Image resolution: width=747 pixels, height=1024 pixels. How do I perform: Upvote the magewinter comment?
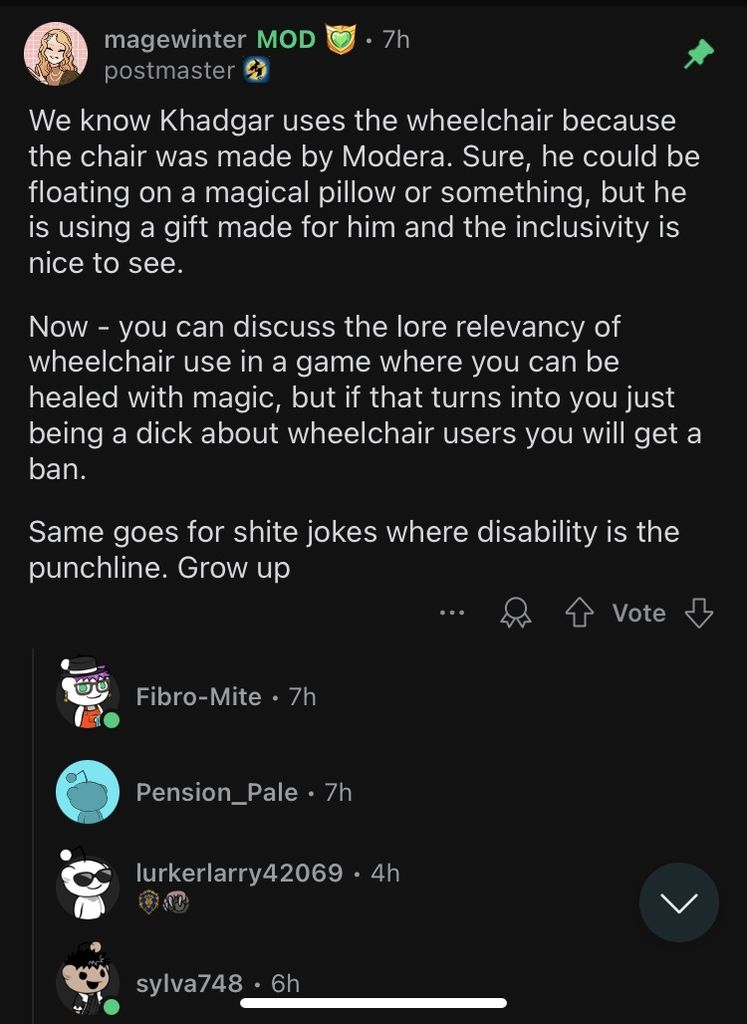pos(580,613)
